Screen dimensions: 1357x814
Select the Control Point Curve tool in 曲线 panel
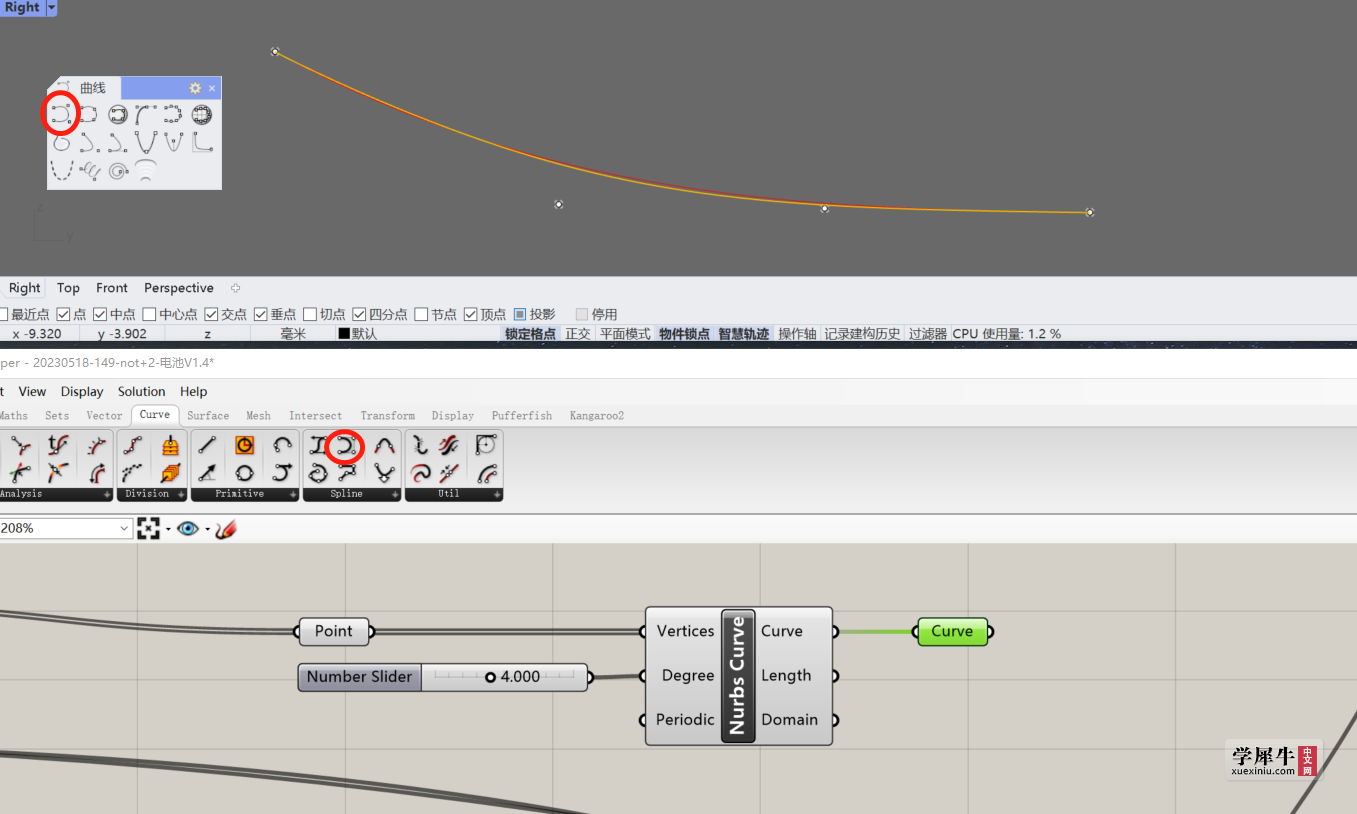(61, 113)
